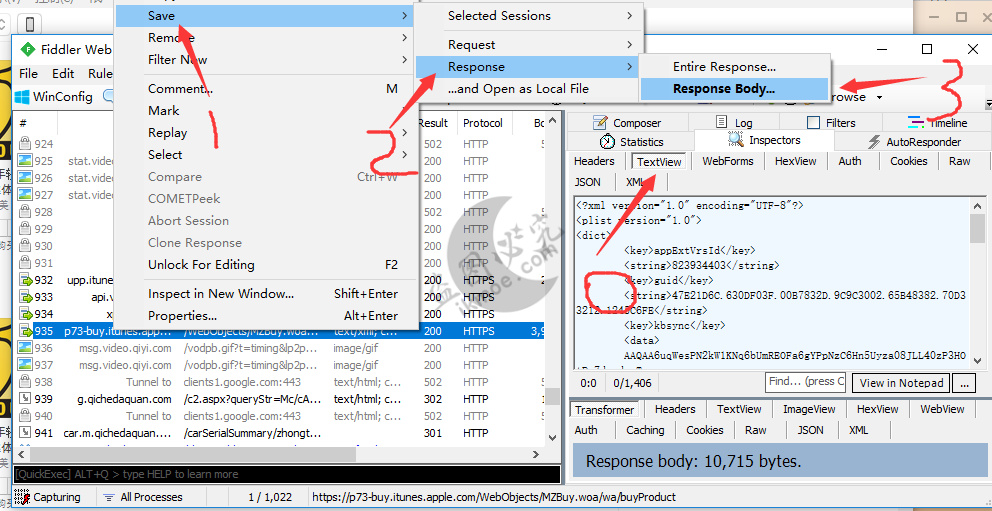Screen dimensions: 992x511
Task: Click the green Fiddler icon in title bar
Action: coord(27,49)
